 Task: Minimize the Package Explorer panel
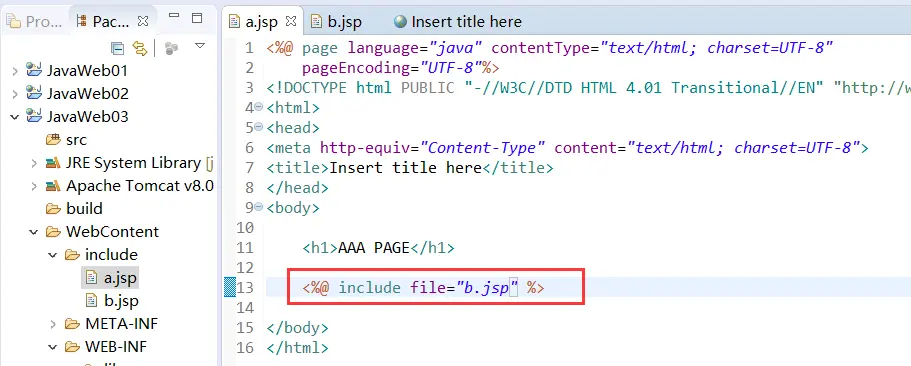[174, 17]
